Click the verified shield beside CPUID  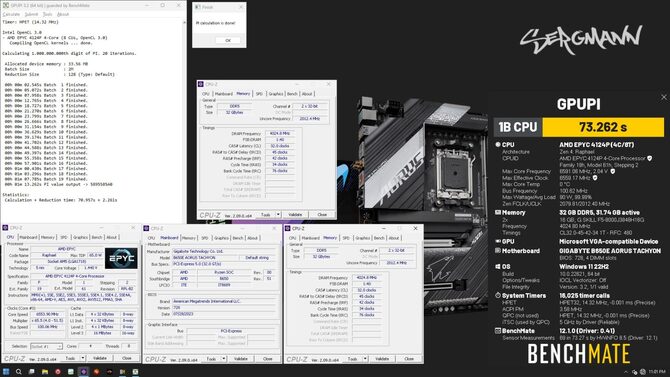[649, 158]
